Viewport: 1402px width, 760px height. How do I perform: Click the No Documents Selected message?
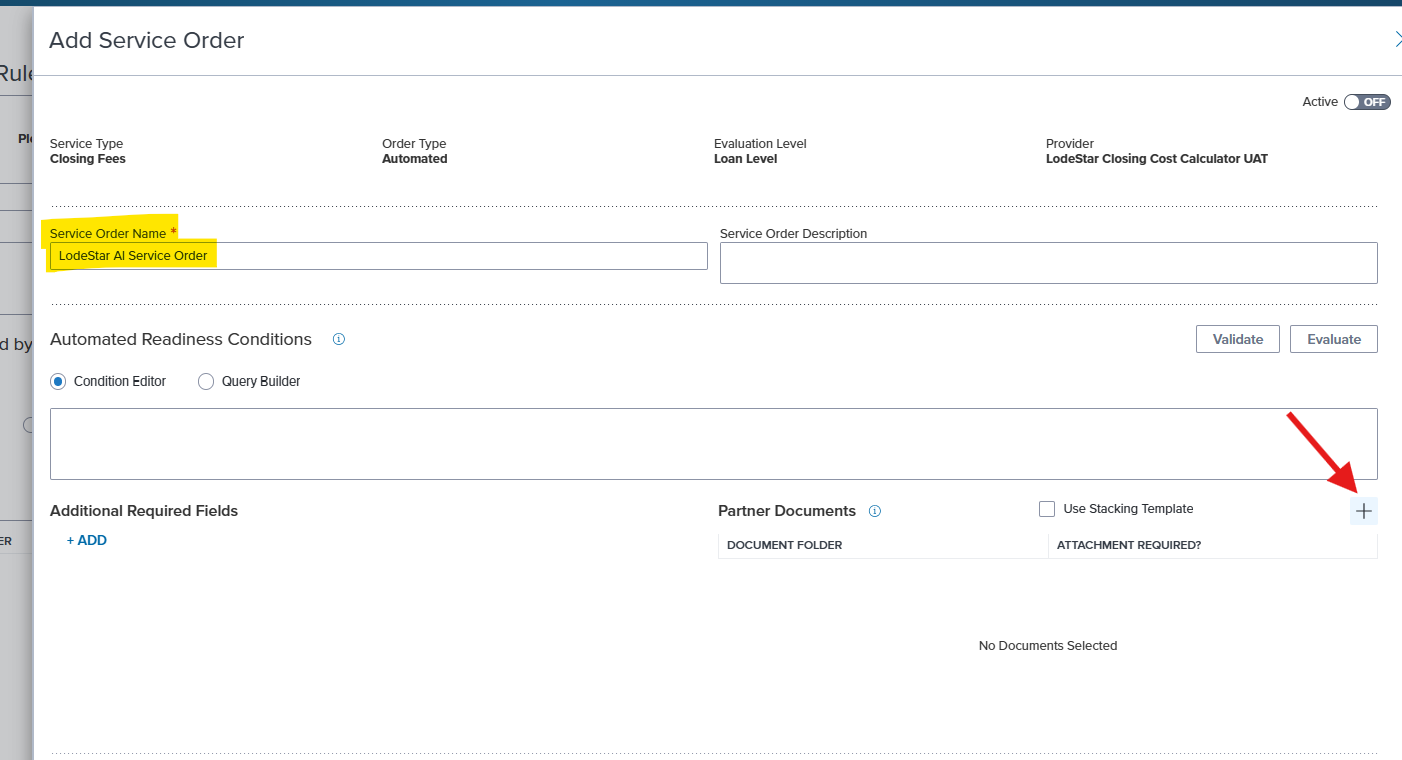(x=1048, y=646)
